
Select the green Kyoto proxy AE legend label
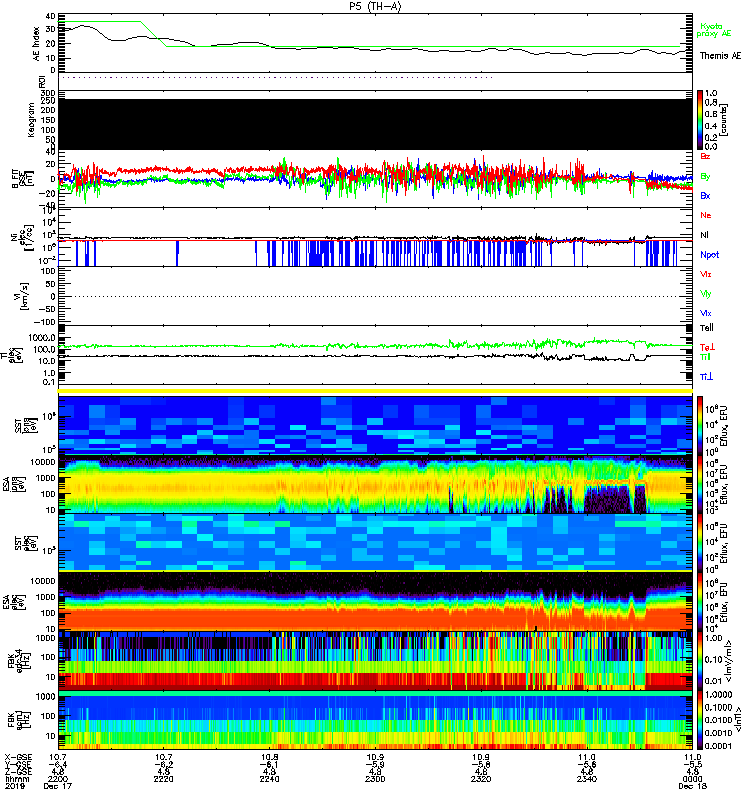pos(714,30)
